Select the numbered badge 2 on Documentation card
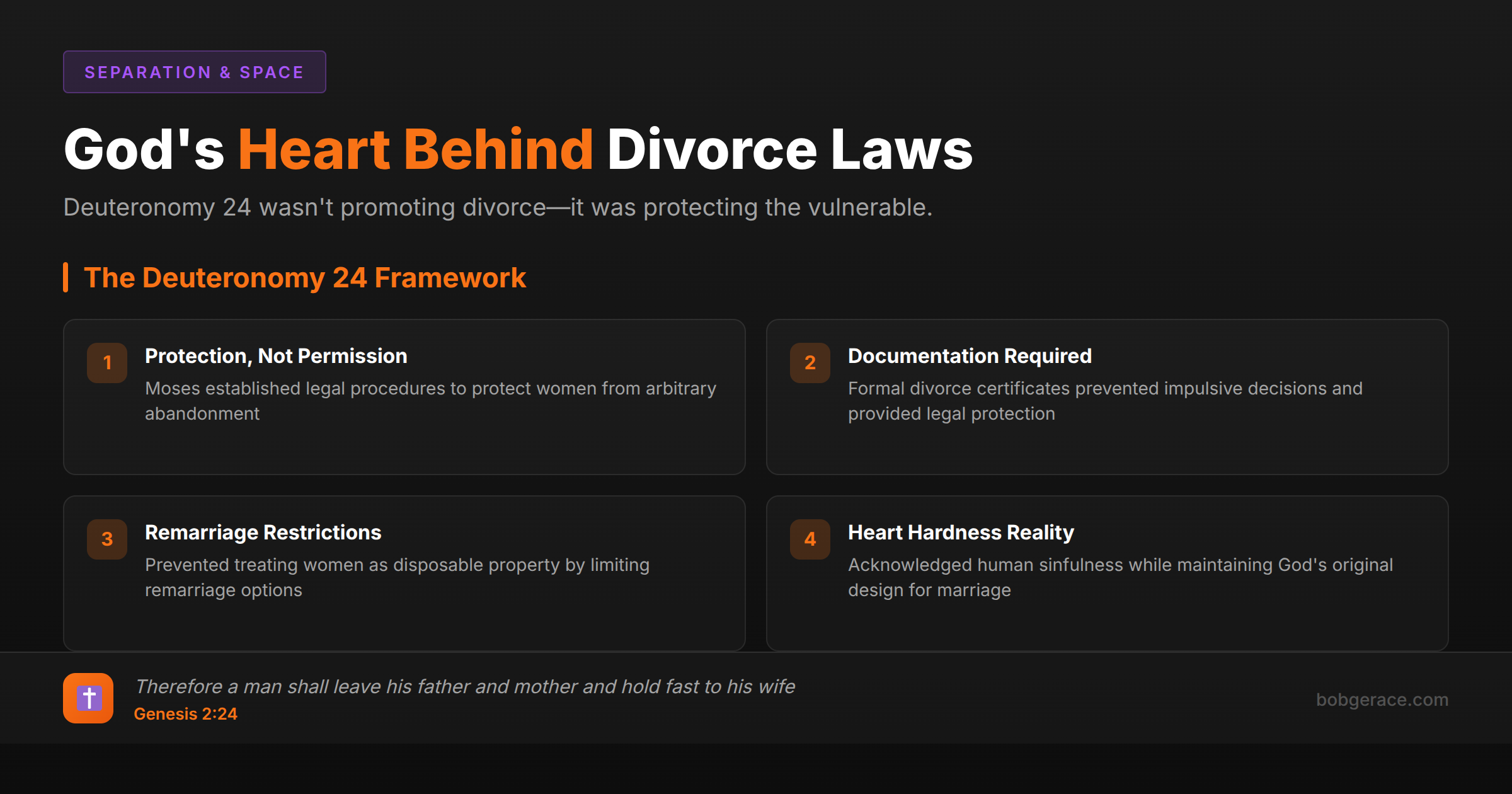Image resolution: width=1512 pixels, height=794 pixels. pyautogui.click(x=810, y=362)
